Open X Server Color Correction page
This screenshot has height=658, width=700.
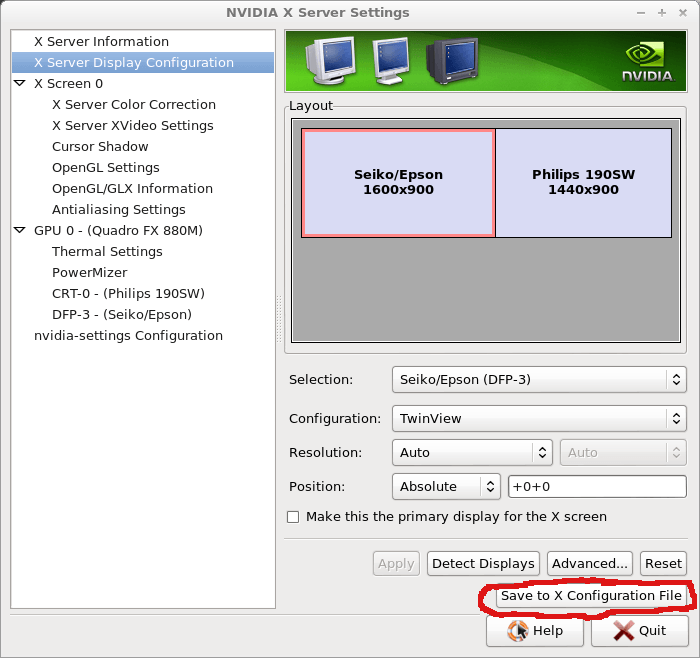click(133, 105)
